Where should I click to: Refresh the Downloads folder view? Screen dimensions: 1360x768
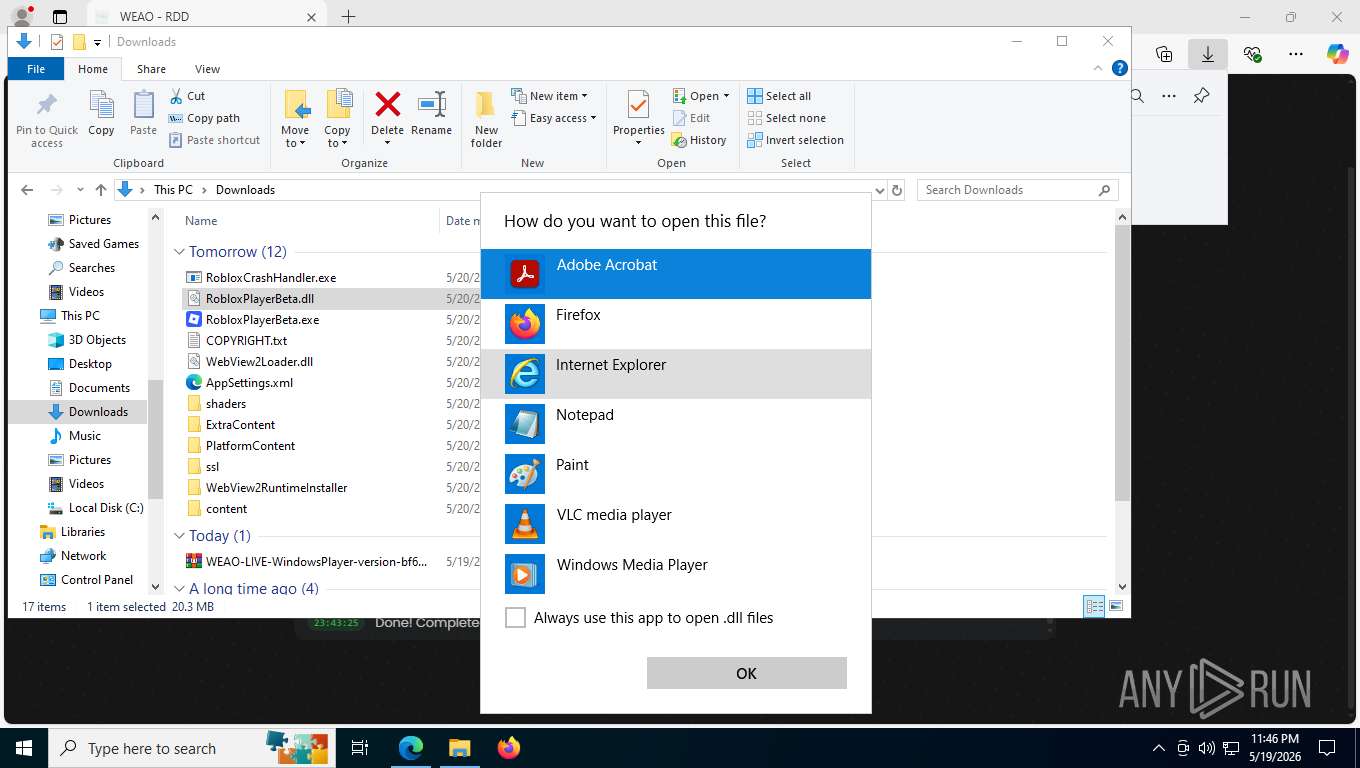(x=897, y=190)
